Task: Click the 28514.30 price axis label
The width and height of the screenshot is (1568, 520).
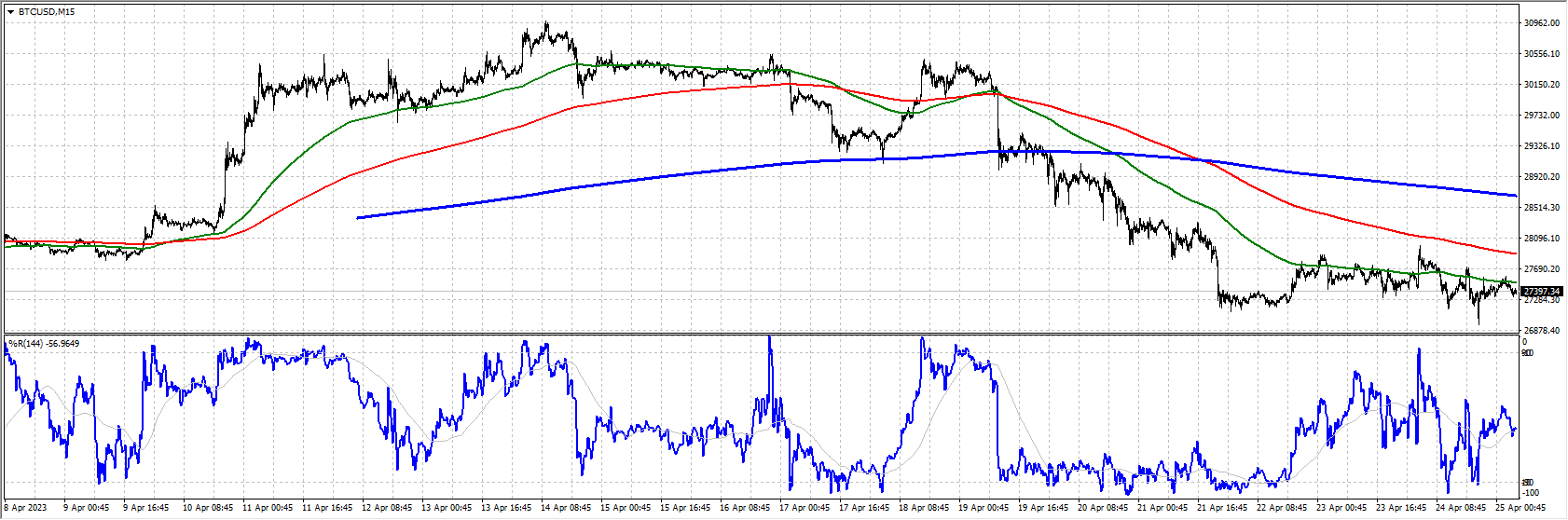Action: coord(1541,208)
